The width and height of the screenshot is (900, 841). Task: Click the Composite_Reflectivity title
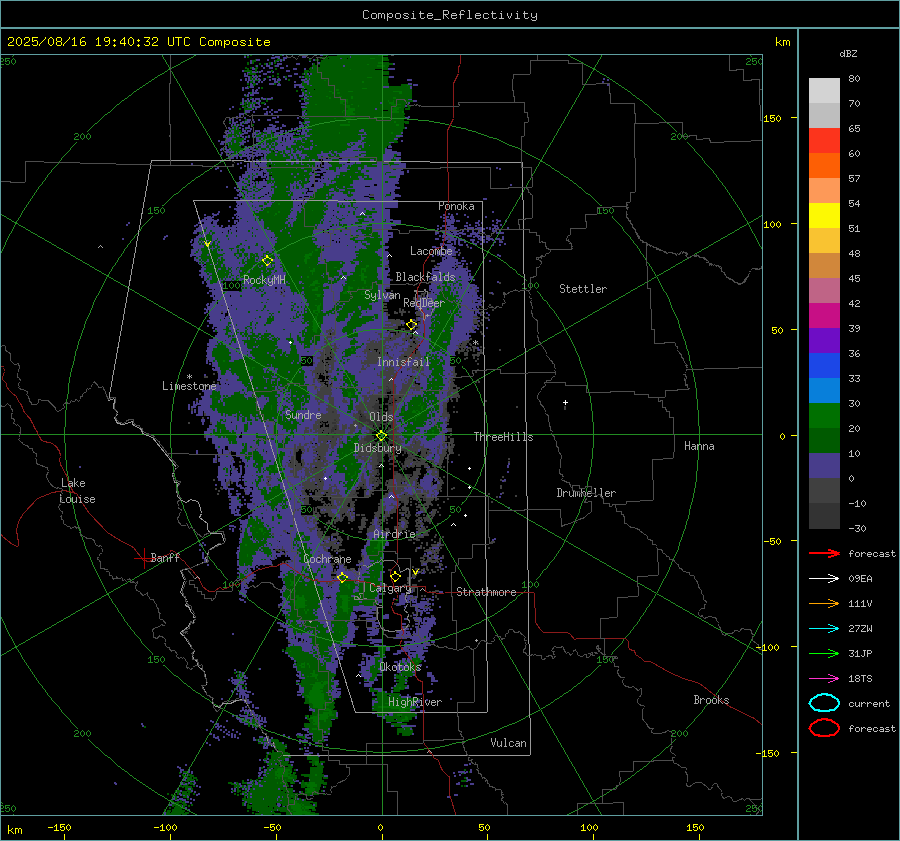[450, 15]
